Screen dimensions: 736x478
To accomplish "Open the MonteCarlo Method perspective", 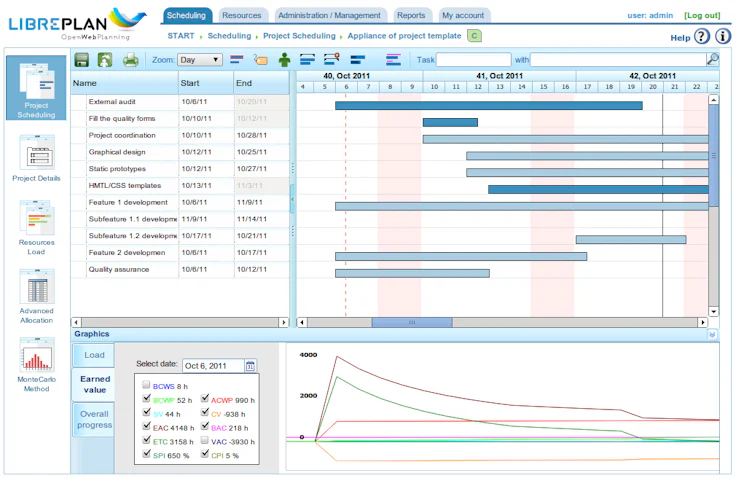I will coord(36,365).
